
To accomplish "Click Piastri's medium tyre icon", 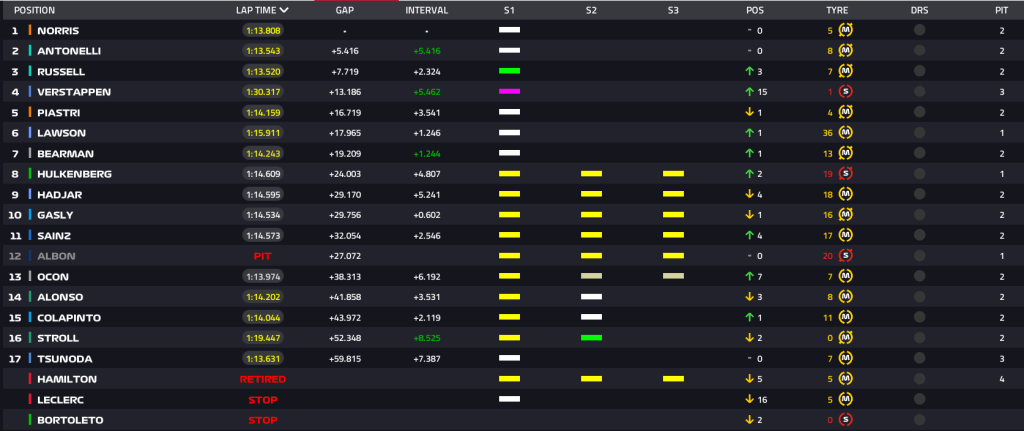I will click(x=846, y=112).
